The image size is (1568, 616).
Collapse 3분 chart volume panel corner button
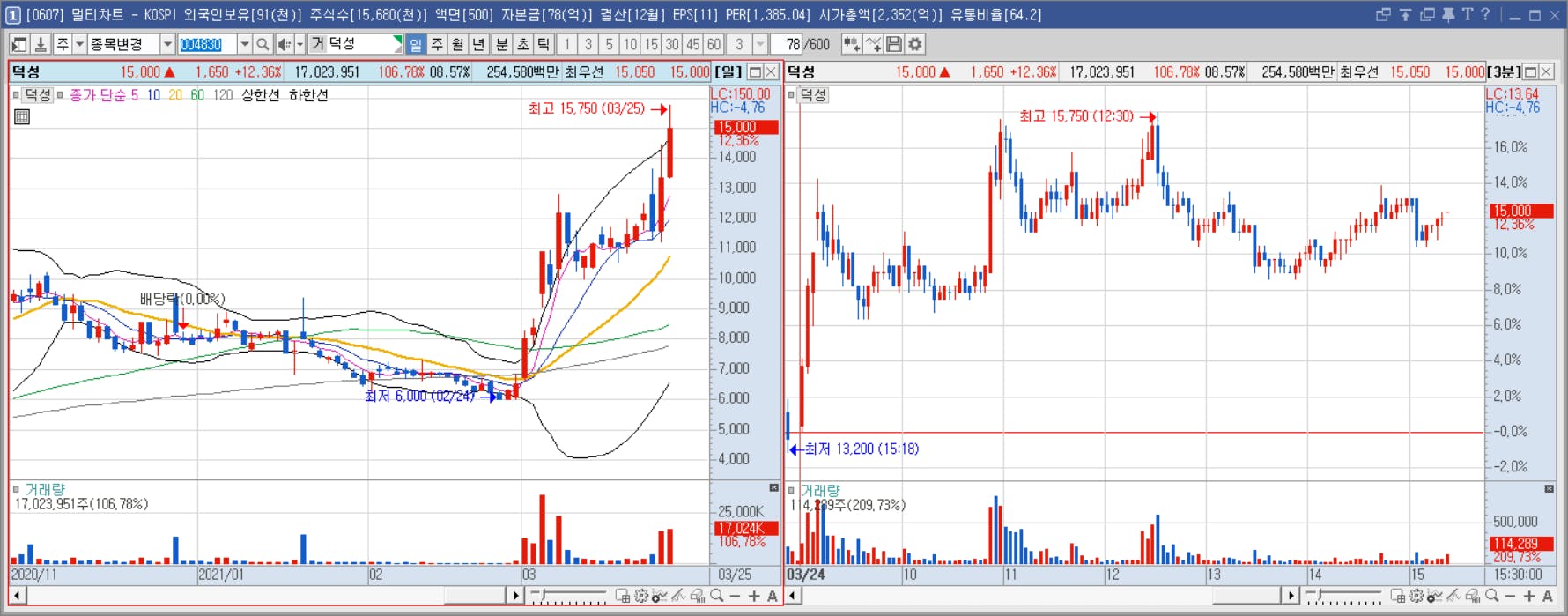[x=1550, y=488]
